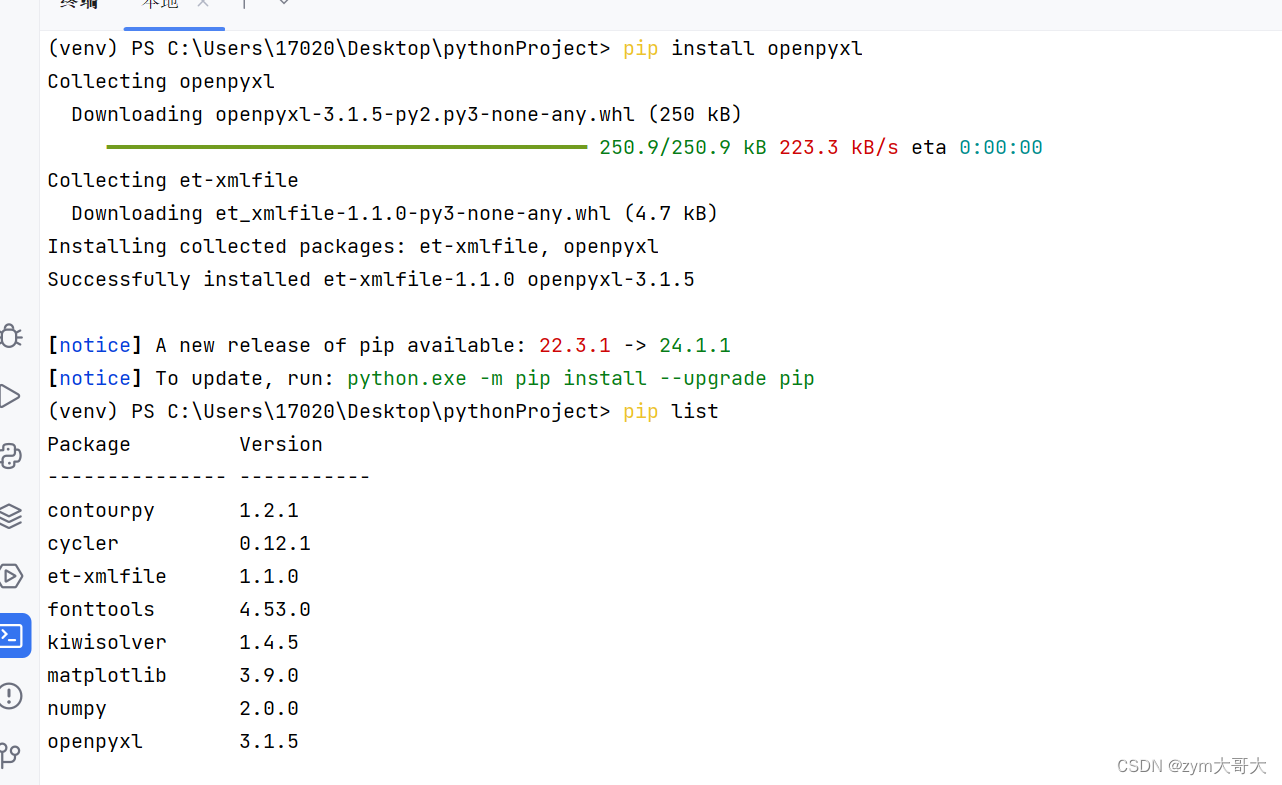Image resolution: width=1282 pixels, height=785 pixels.
Task: Select the highlighted Terminal tool window icon
Action: click(15, 635)
